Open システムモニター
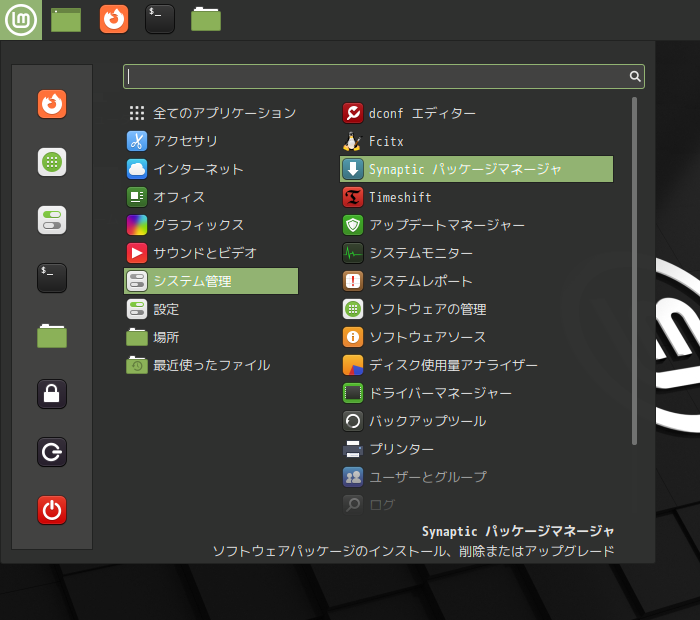700x620 pixels. coord(476,253)
